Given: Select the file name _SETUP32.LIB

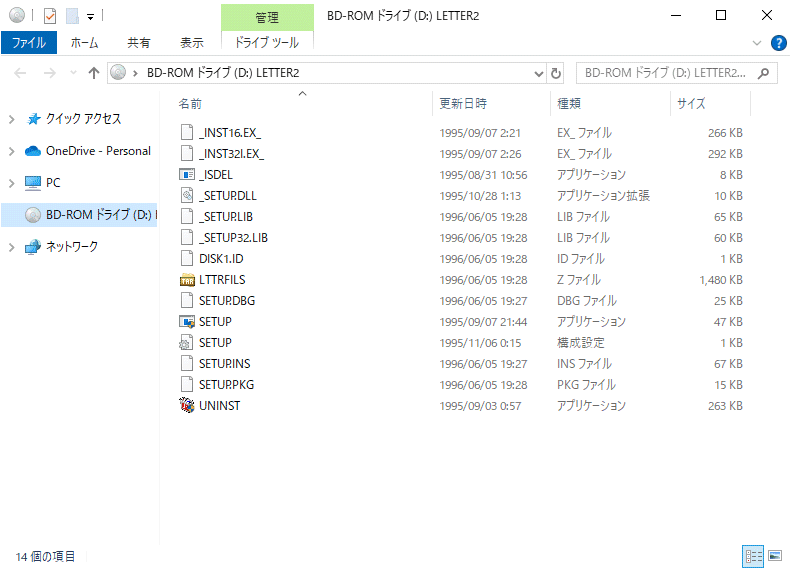Looking at the screenshot, I should pos(233,238).
